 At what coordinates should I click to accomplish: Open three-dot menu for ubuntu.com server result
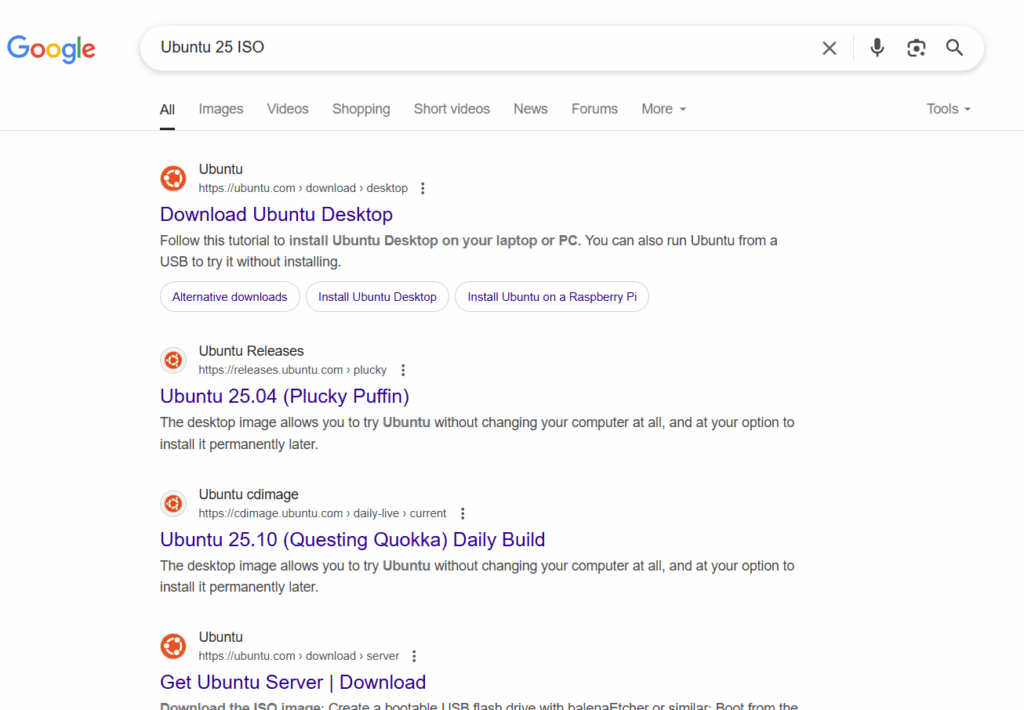click(414, 656)
